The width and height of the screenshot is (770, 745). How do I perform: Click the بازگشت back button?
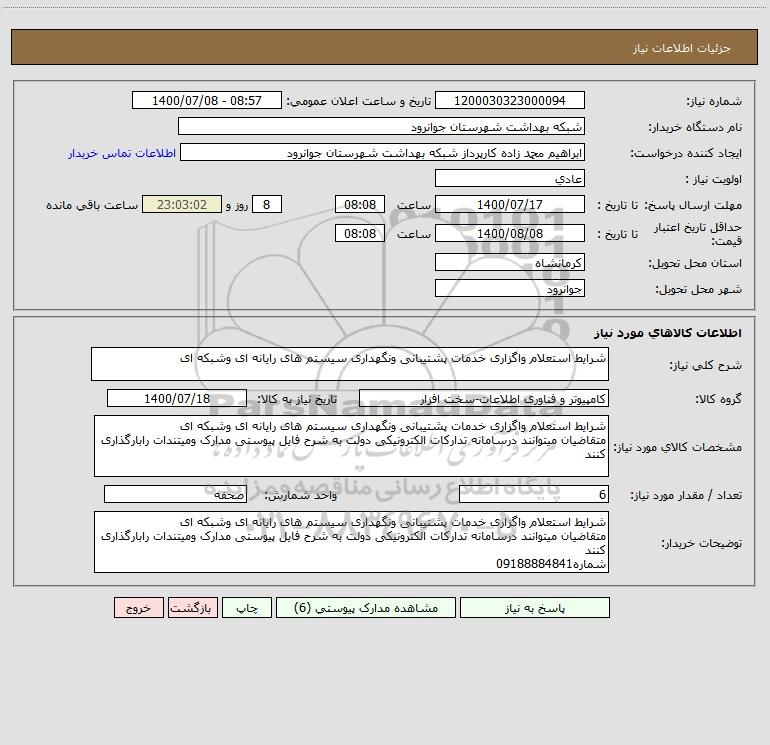(x=192, y=607)
